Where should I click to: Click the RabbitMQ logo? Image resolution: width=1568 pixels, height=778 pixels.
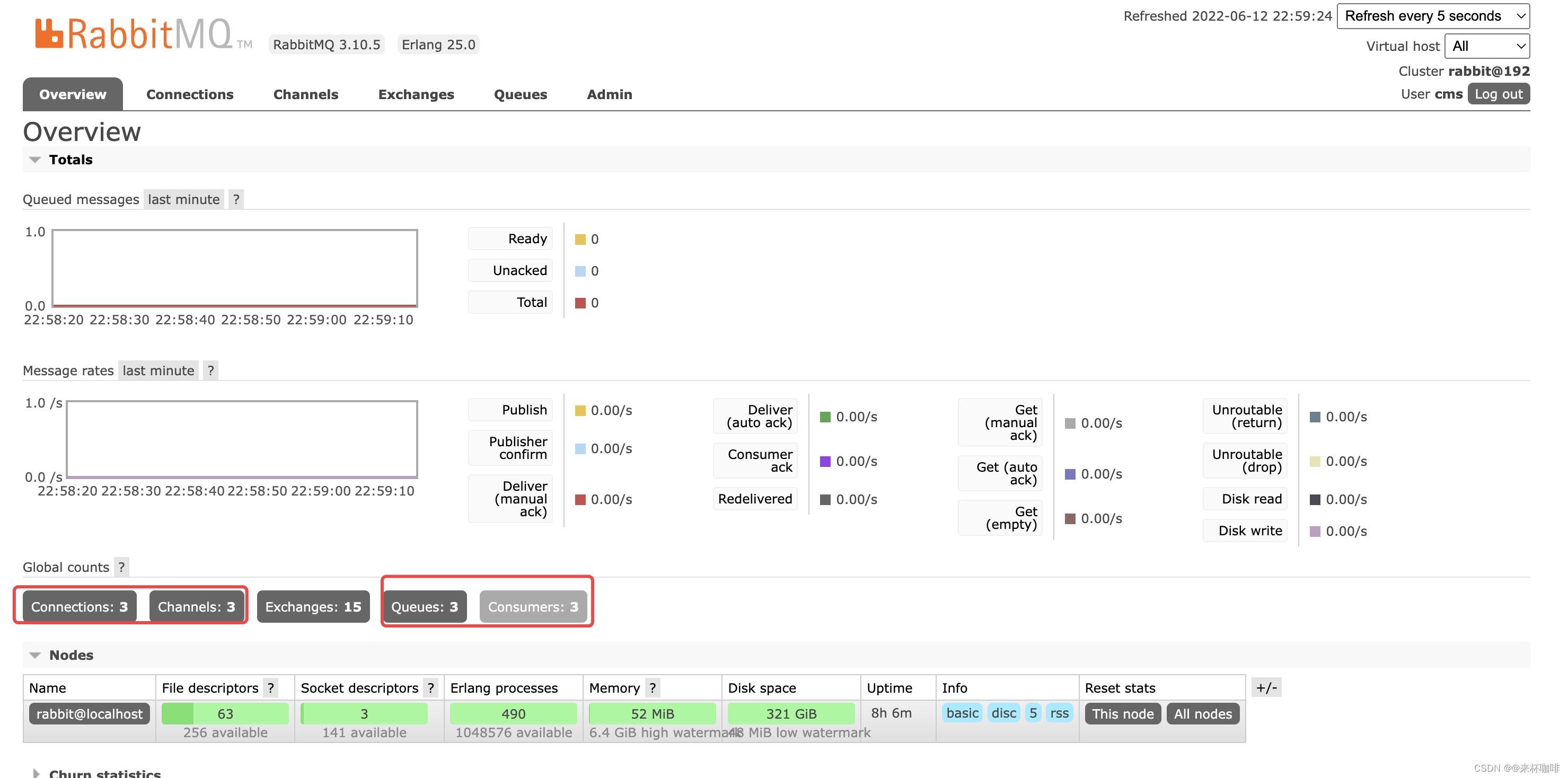click(x=134, y=34)
